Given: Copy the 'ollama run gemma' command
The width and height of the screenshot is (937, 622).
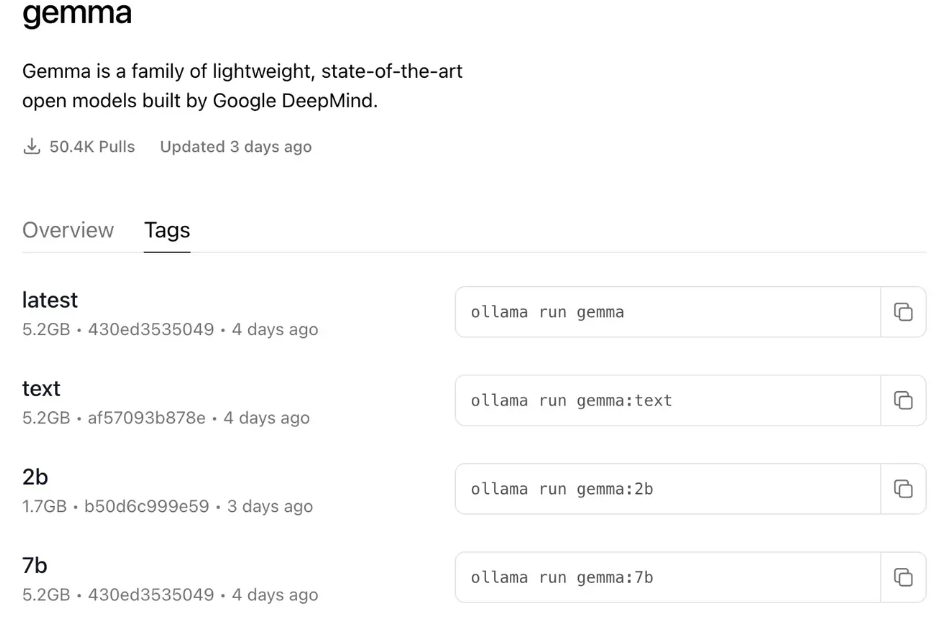Looking at the screenshot, I should click(903, 312).
